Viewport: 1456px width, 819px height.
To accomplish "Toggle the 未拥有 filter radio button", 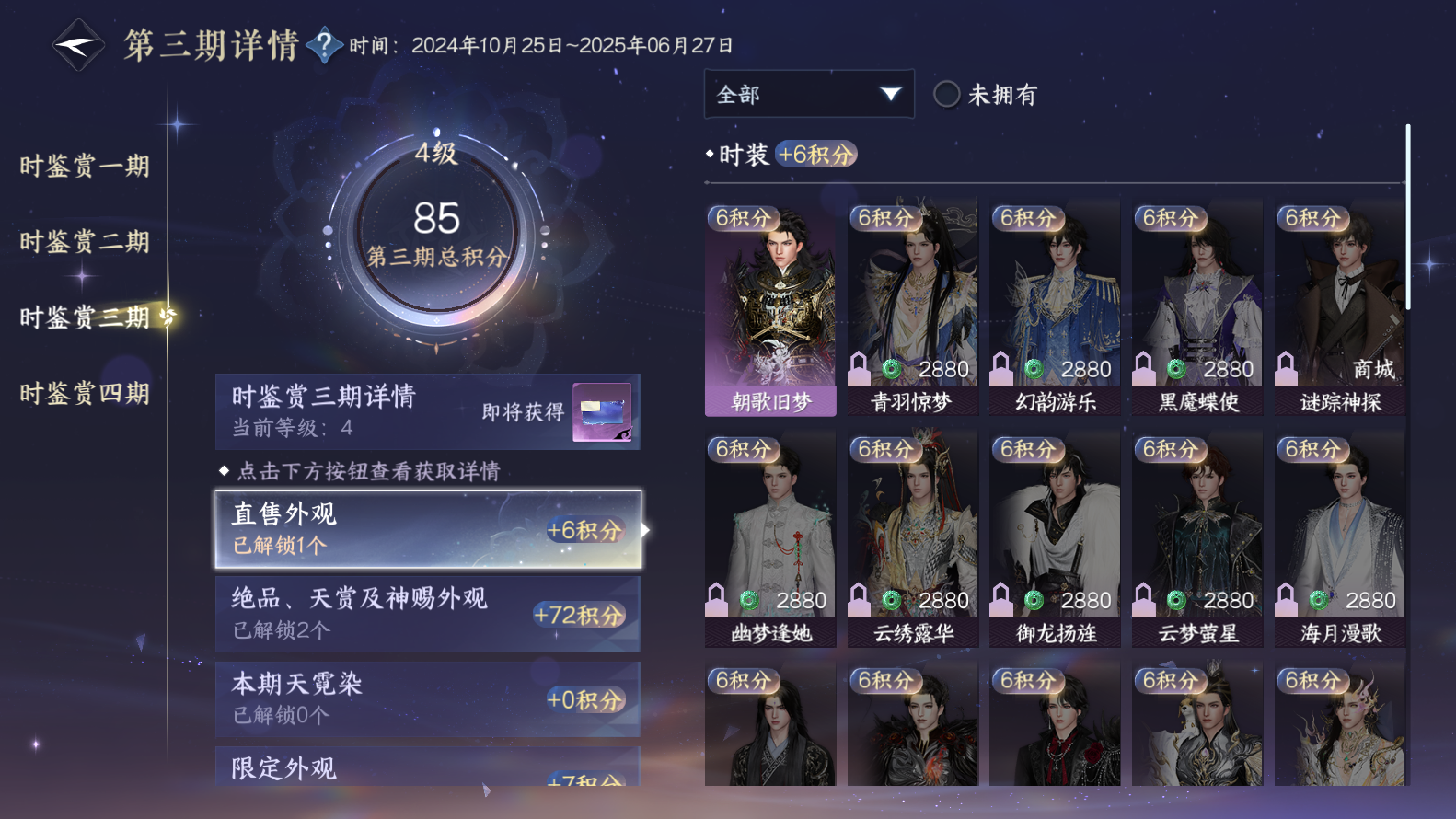I will click(947, 94).
